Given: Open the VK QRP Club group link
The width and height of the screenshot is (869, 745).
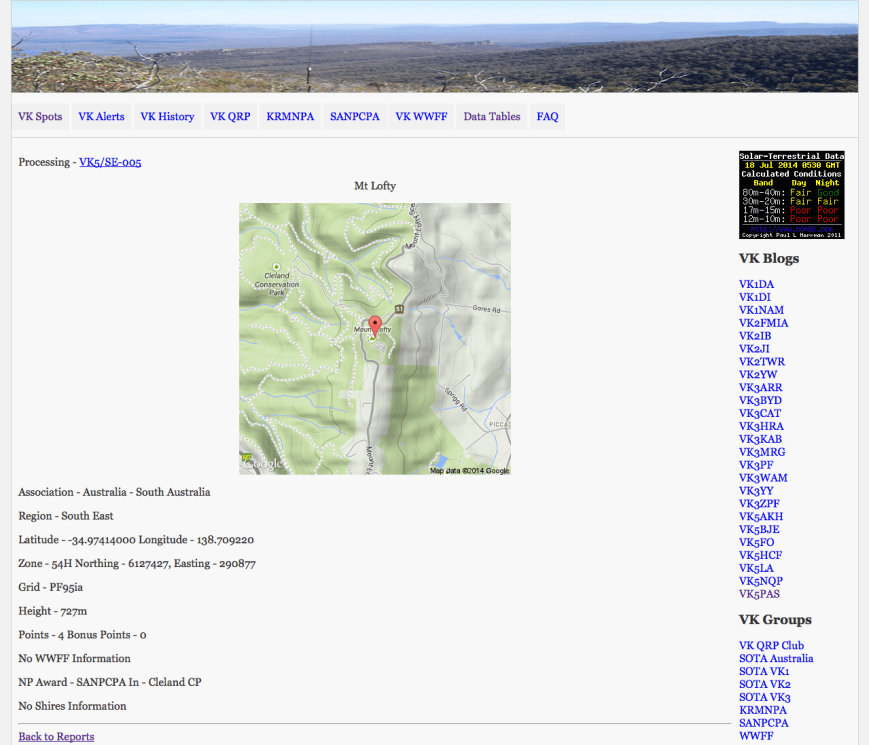Looking at the screenshot, I should tap(771, 645).
